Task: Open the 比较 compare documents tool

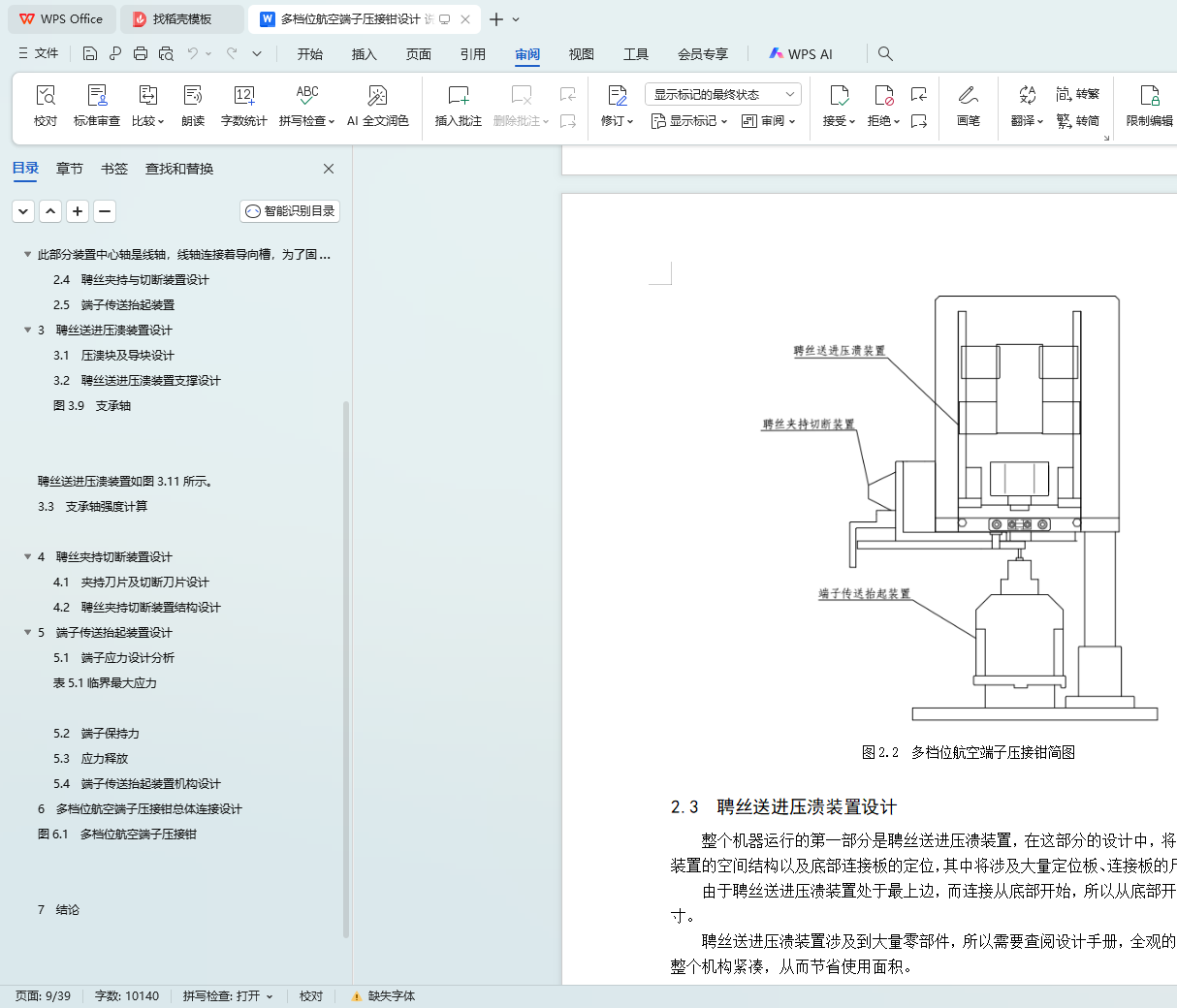Action: click(147, 106)
